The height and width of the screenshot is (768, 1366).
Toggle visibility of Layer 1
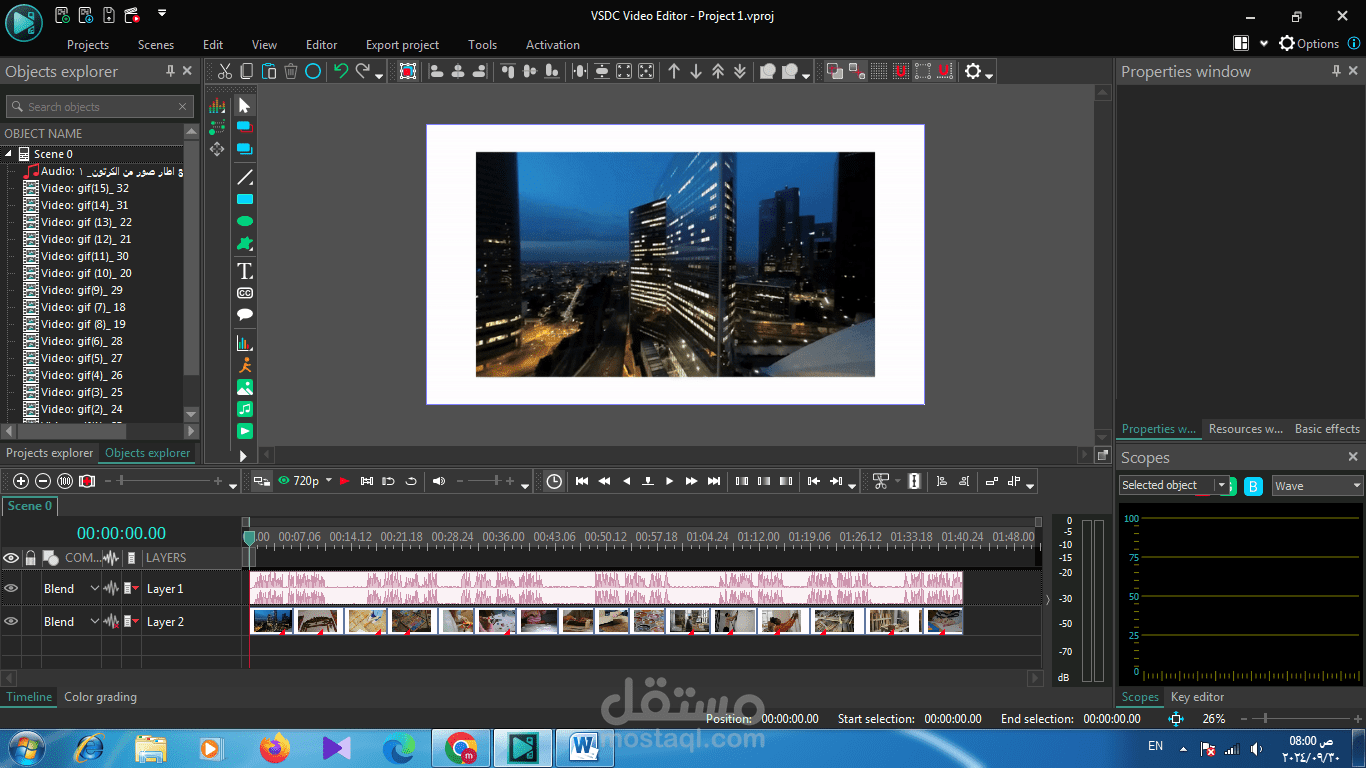[x=11, y=589]
